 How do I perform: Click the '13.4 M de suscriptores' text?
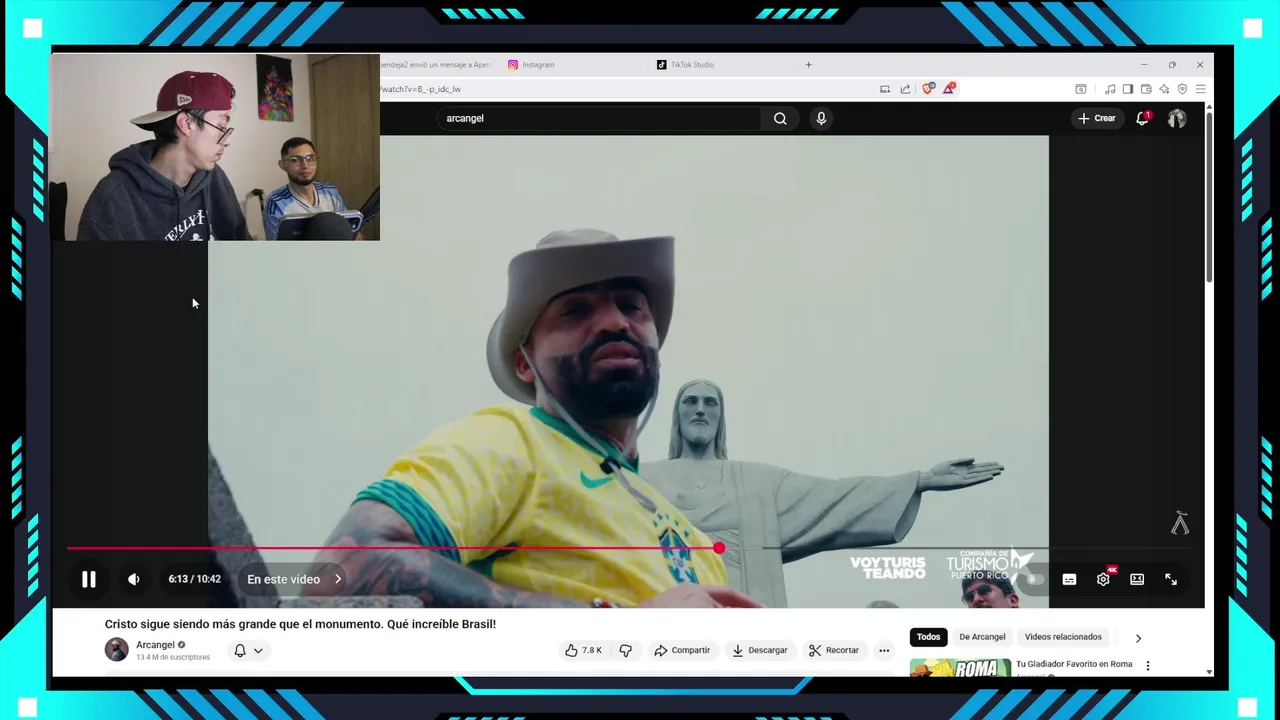tap(173, 657)
